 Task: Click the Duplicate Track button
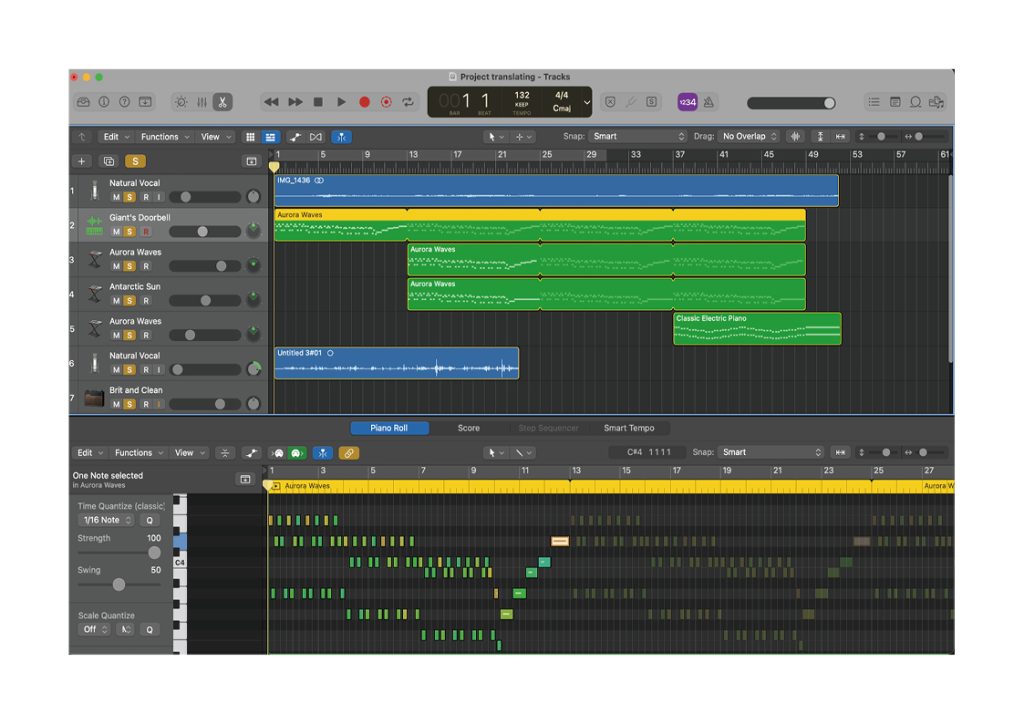(108, 161)
